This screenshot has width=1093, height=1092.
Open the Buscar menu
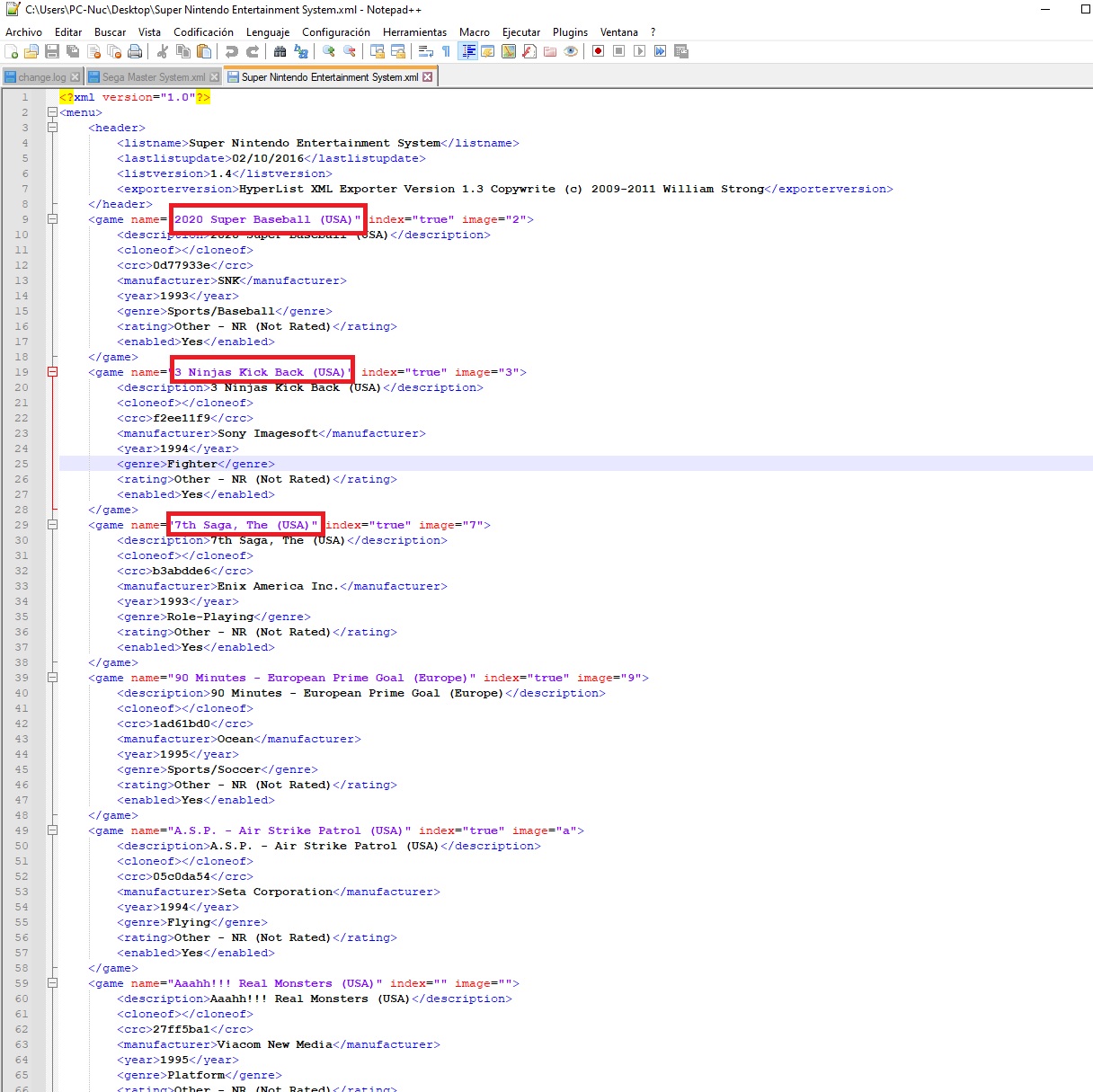click(110, 31)
